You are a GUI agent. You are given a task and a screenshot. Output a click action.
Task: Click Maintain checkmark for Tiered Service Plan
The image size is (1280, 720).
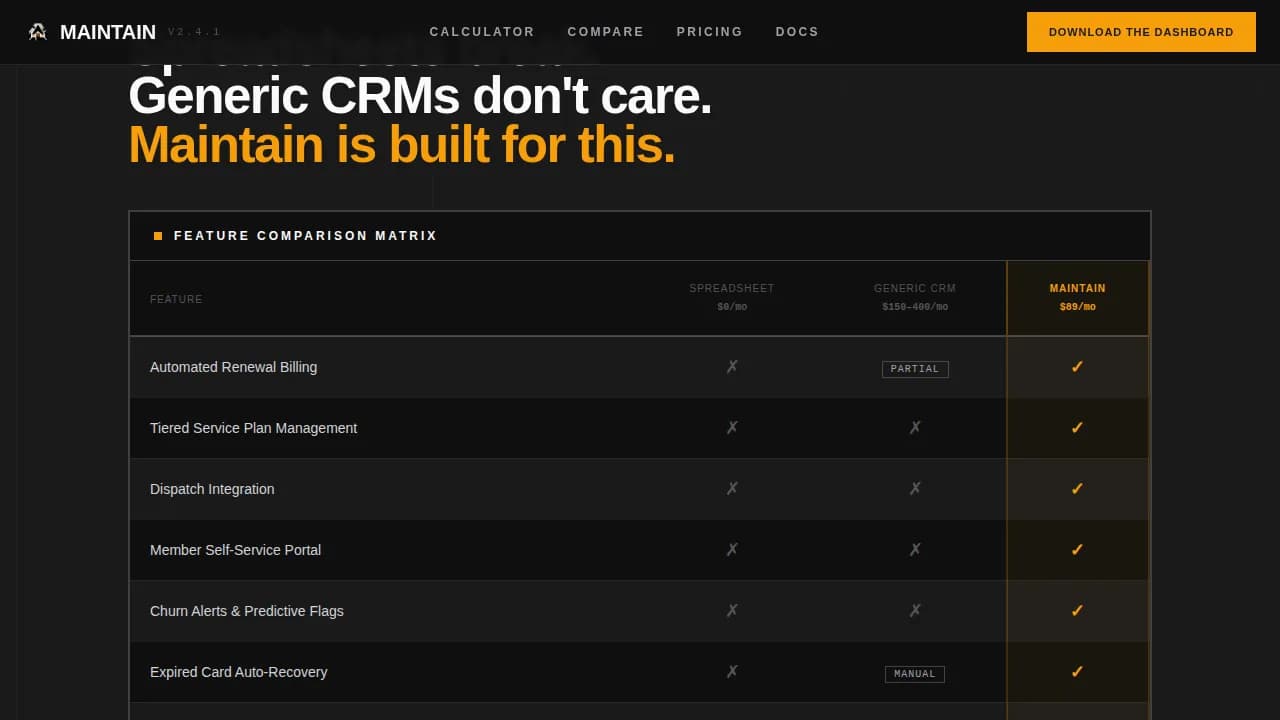pyautogui.click(x=1077, y=428)
